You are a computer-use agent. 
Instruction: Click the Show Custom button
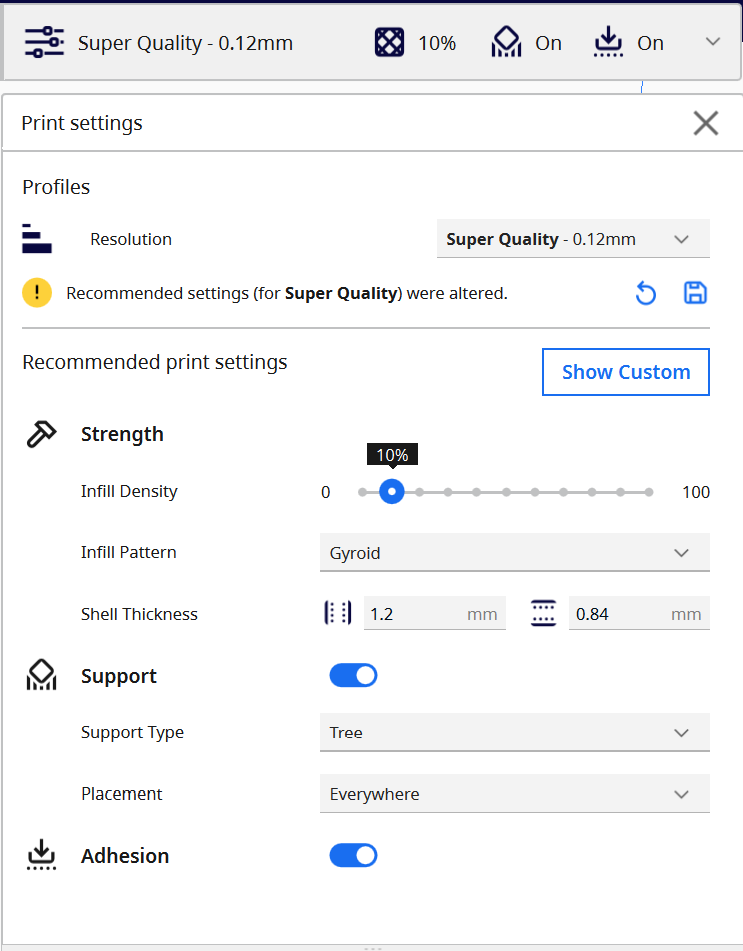pyautogui.click(x=625, y=372)
